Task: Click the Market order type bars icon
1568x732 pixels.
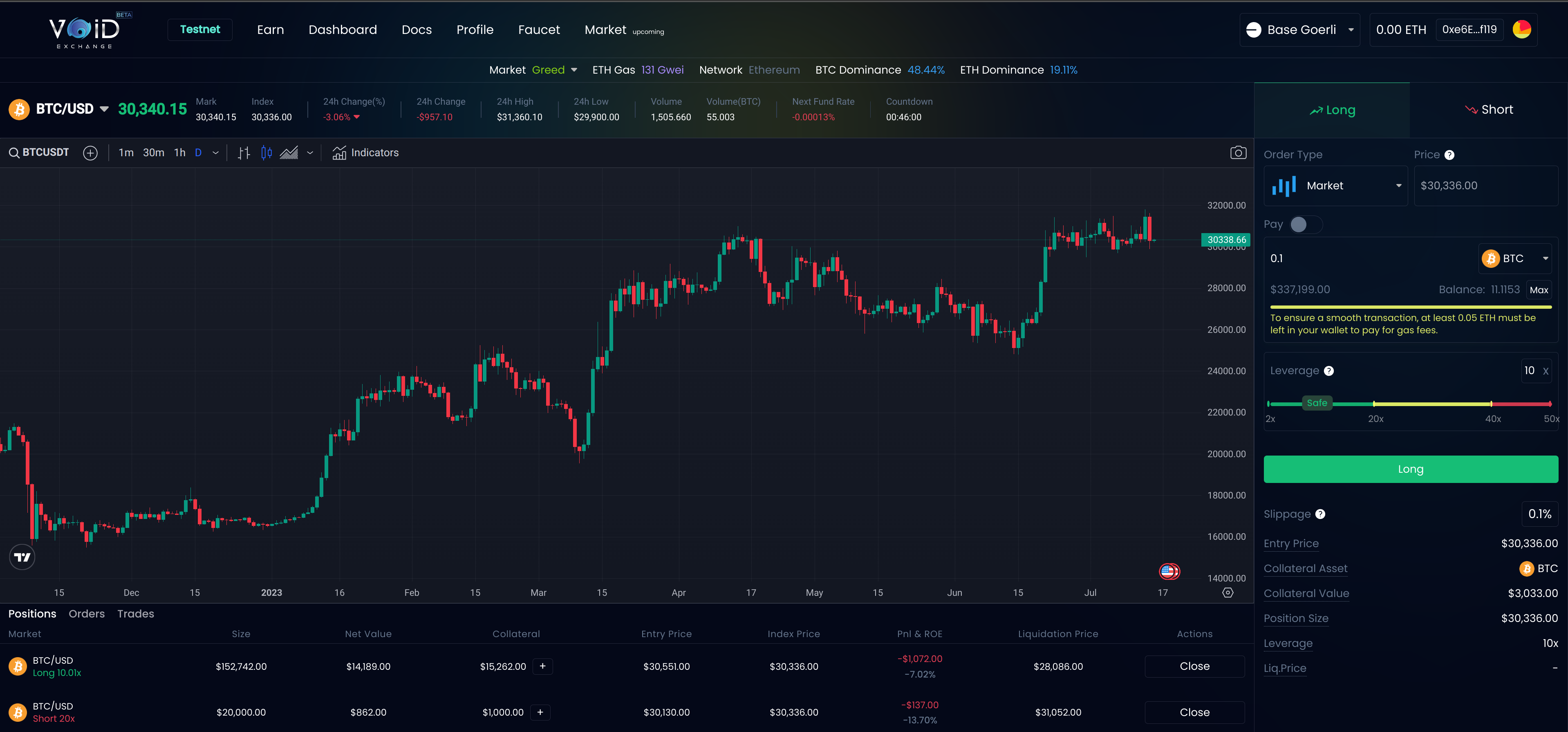Action: 1284,186
